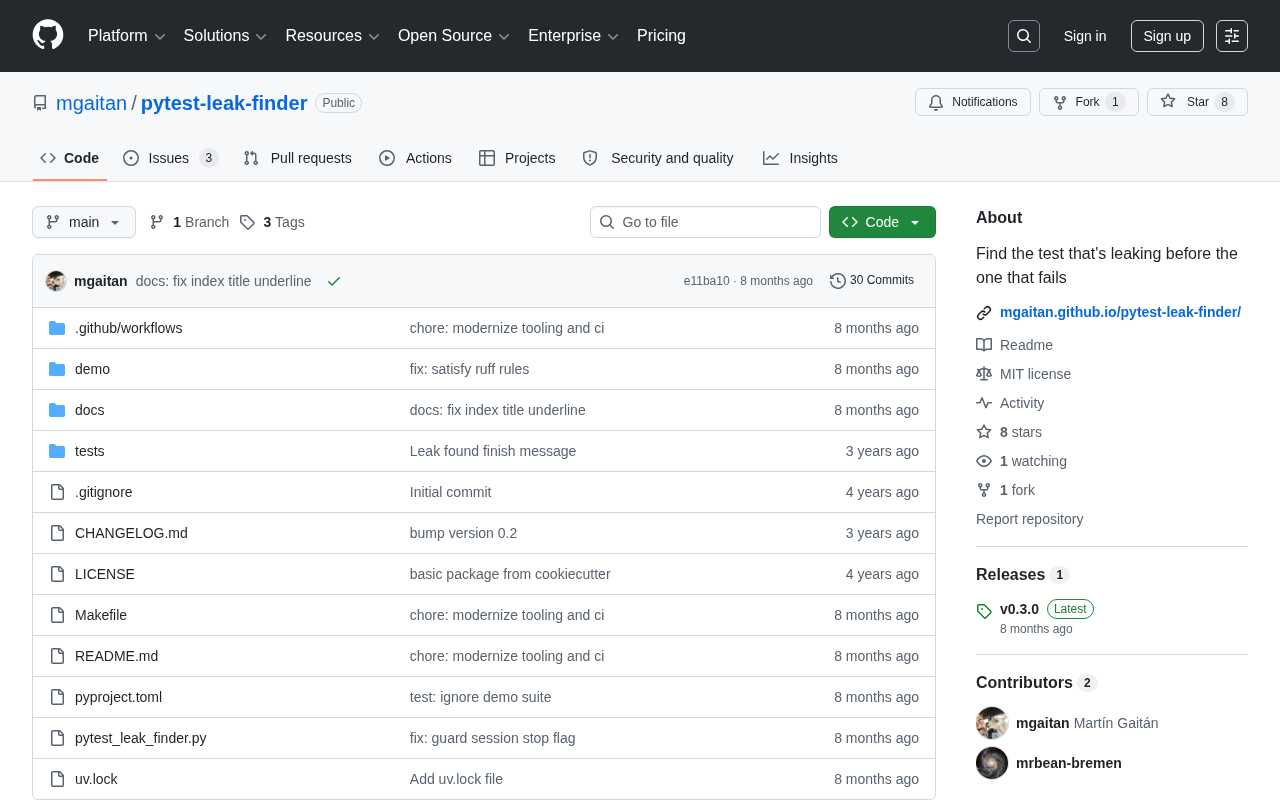Open appearance settings sliders icon
Image resolution: width=1280 pixels, height=800 pixels.
click(x=1232, y=36)
